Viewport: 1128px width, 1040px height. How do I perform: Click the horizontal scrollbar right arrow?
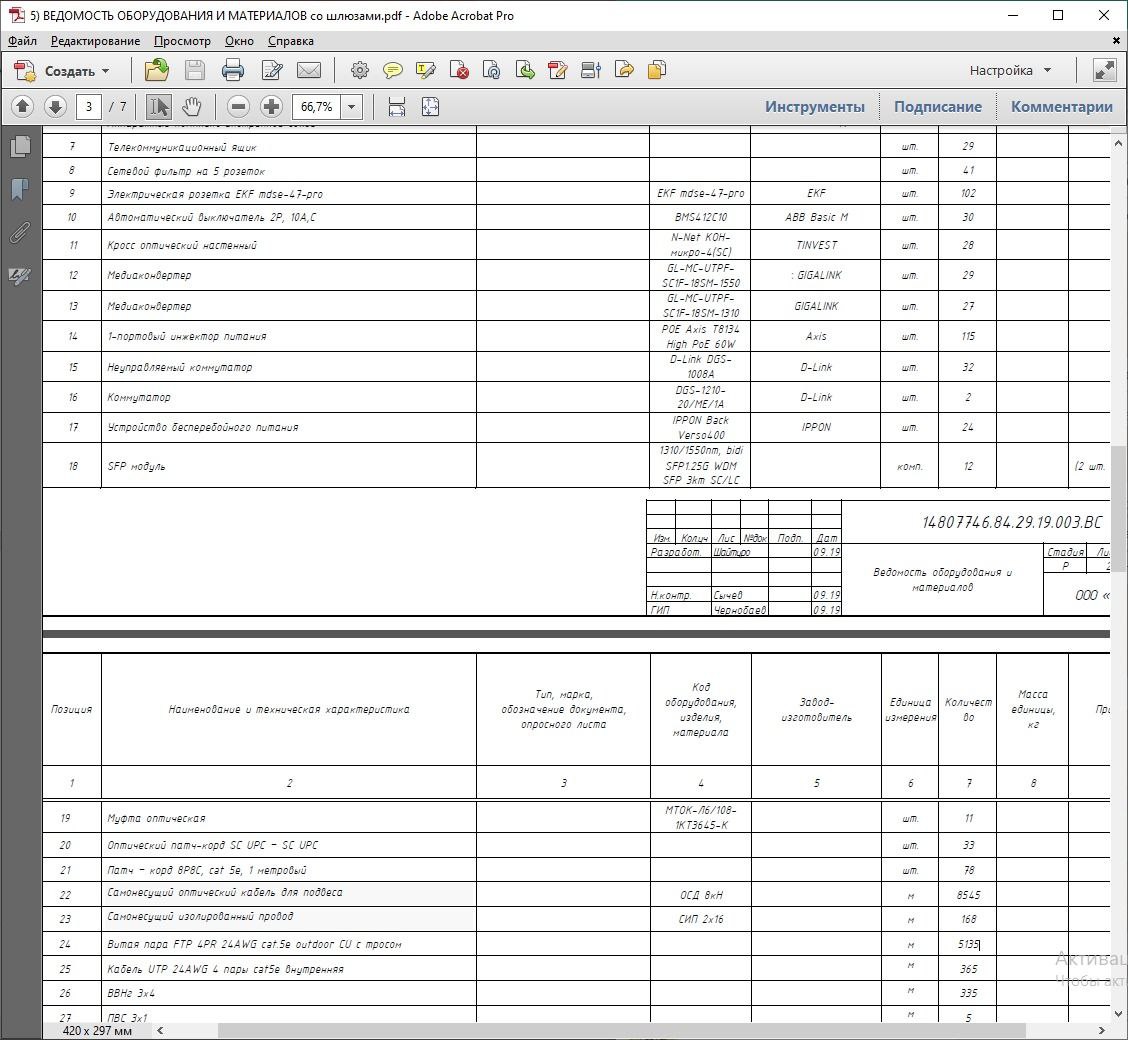click(x=1101, y=1030)
